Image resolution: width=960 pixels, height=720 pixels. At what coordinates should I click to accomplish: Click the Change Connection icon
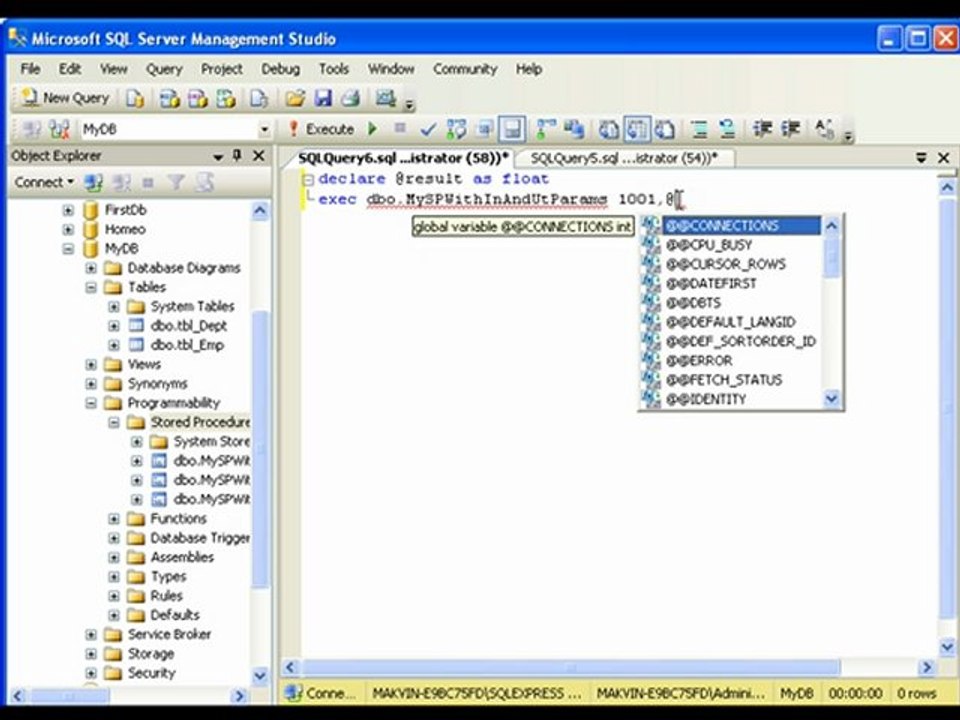59,129
